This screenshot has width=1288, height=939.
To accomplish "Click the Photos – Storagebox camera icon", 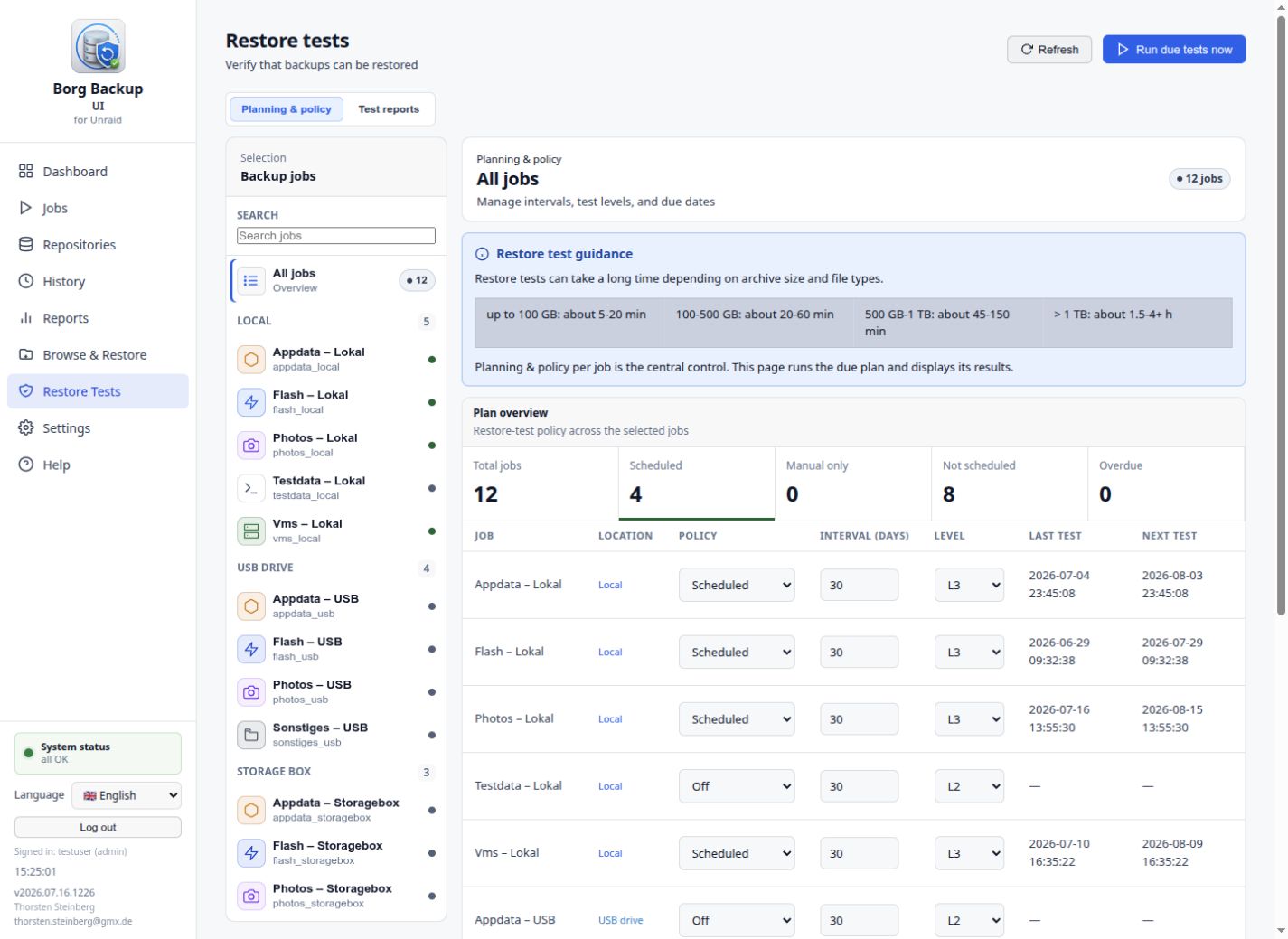I will click(251, 896).
